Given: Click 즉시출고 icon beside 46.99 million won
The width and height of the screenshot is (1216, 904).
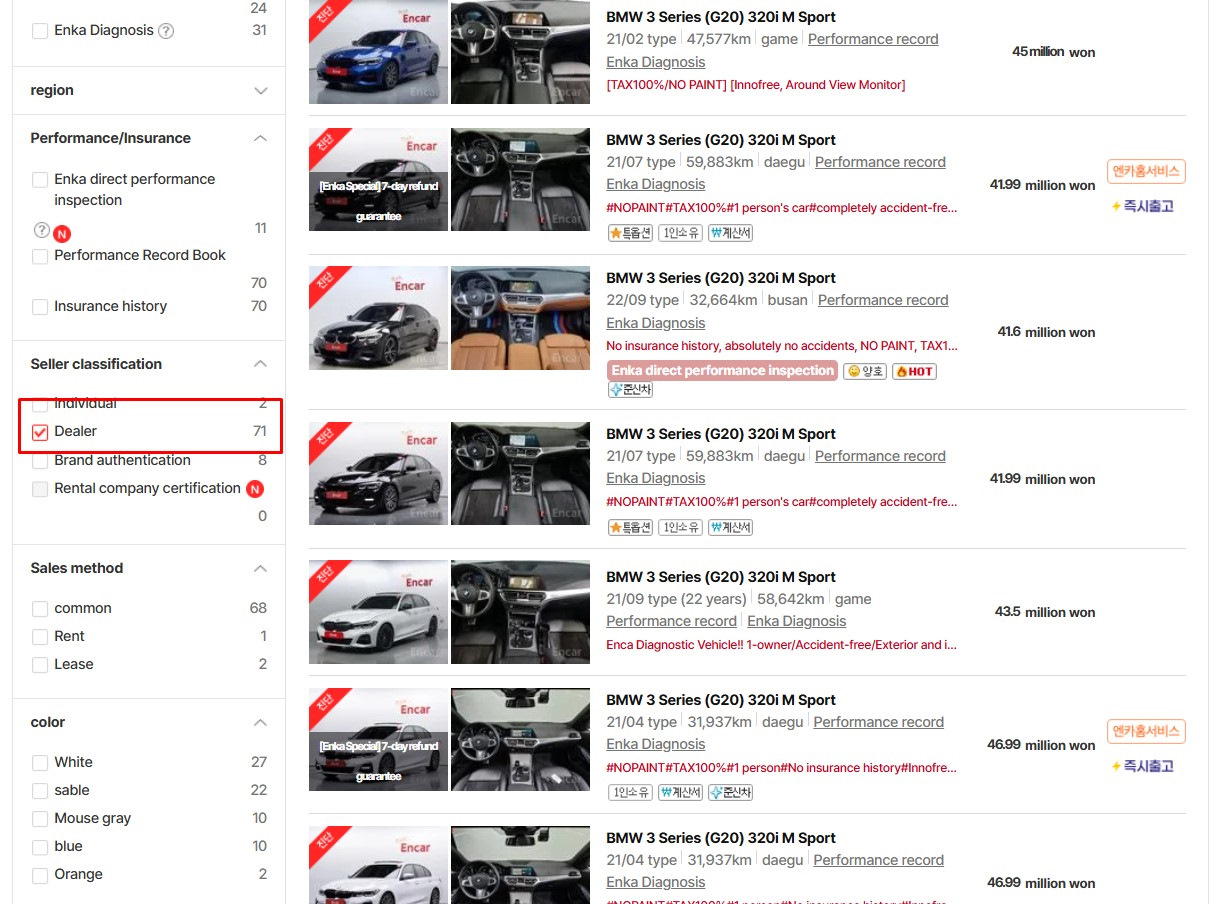Looking at the screenshot, I should point(1142,766).
